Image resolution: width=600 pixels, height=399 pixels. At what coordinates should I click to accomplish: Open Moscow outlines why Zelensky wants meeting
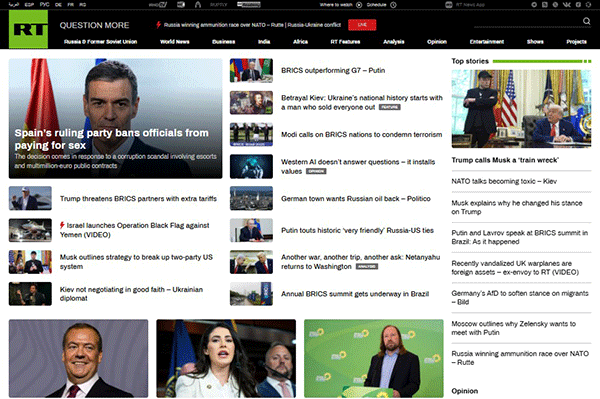point(514,328)
